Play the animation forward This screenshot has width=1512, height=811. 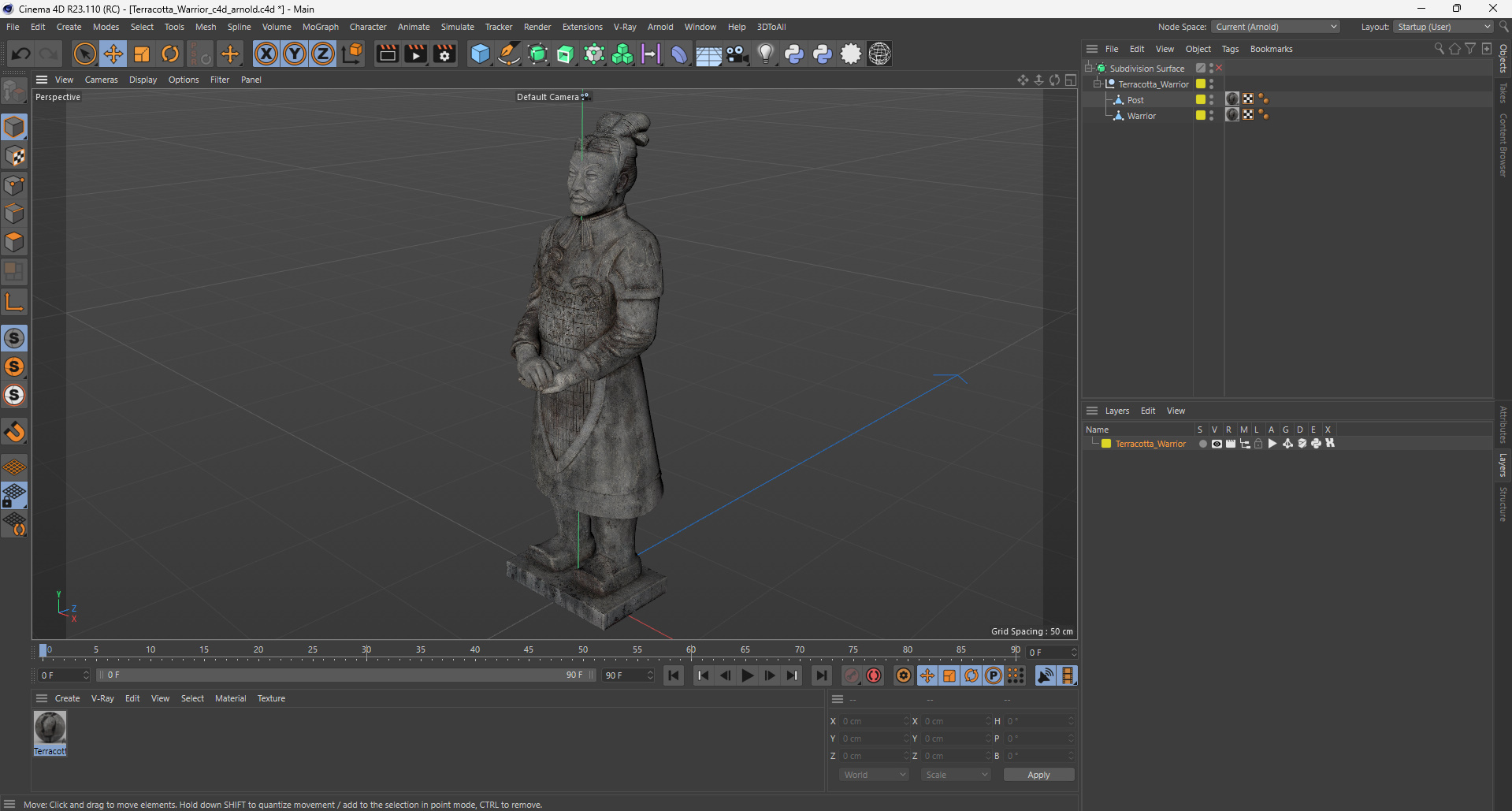click(x=748, y=675)
